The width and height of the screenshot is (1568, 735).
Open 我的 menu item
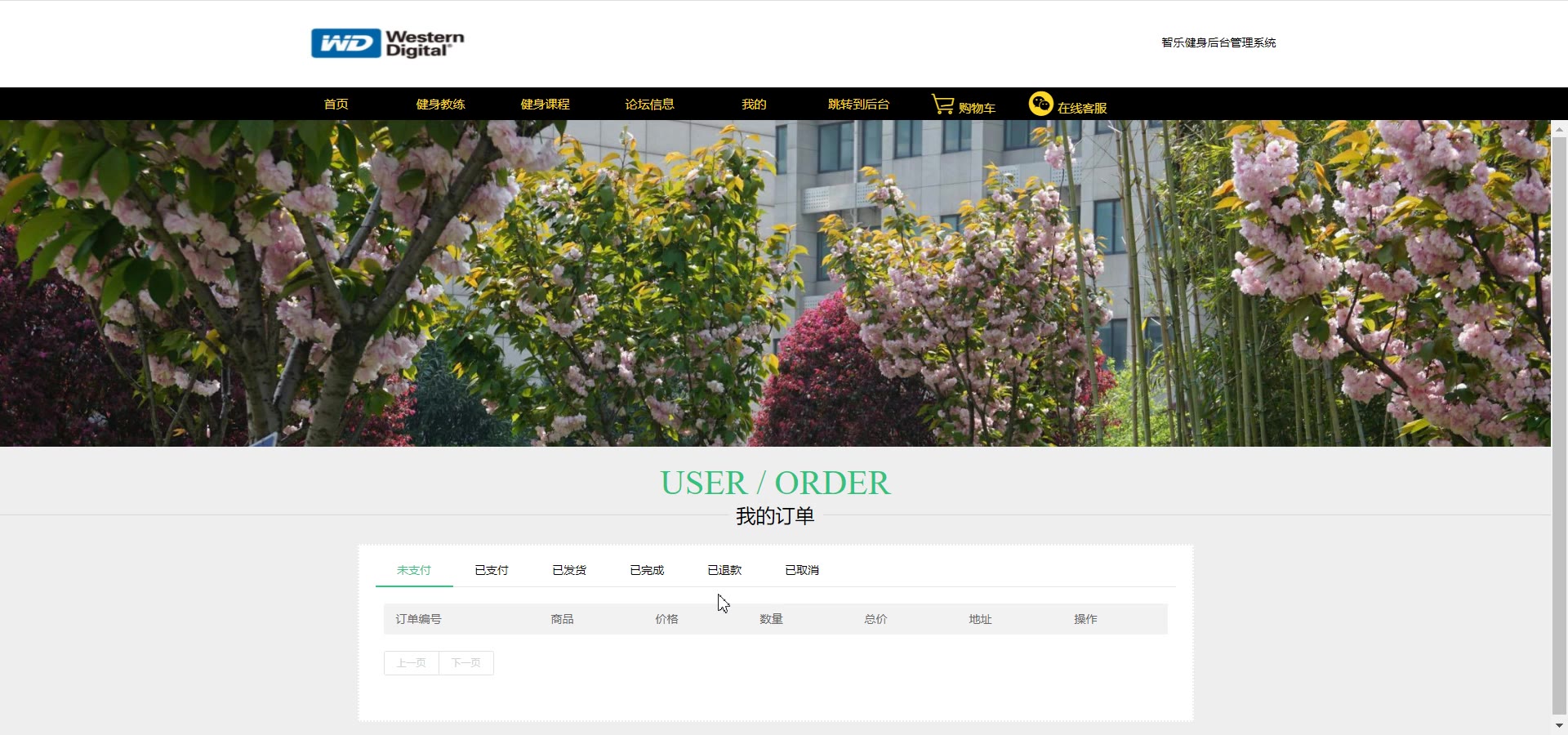[x=754, y=104]
